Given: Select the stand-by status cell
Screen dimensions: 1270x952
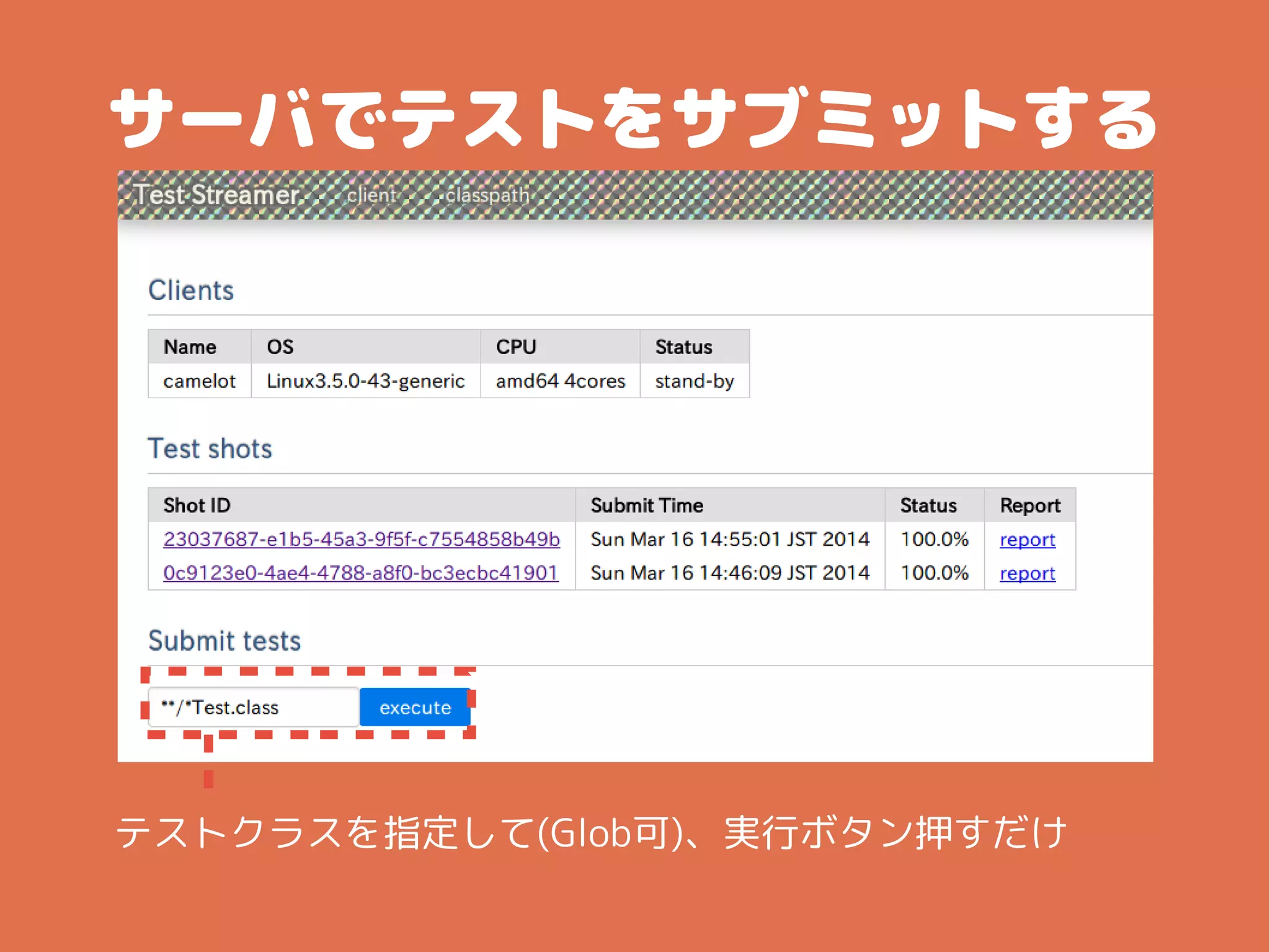Looking at the screenshot, I should click(x=695, y=381).
